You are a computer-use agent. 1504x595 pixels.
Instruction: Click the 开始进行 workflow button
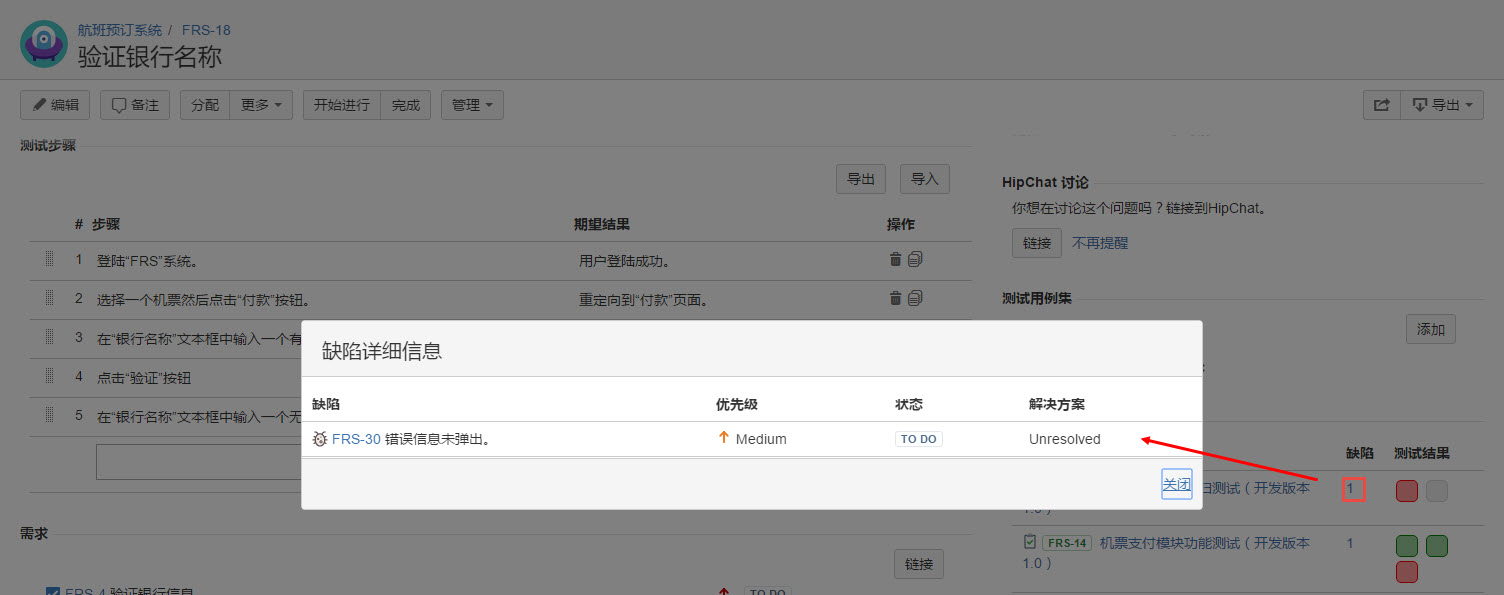pos(342,105)
